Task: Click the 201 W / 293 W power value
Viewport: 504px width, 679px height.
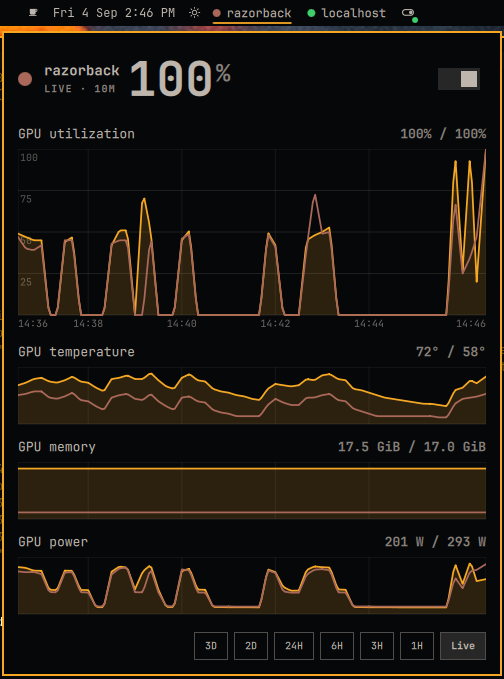Action: [x=435, y=542]
